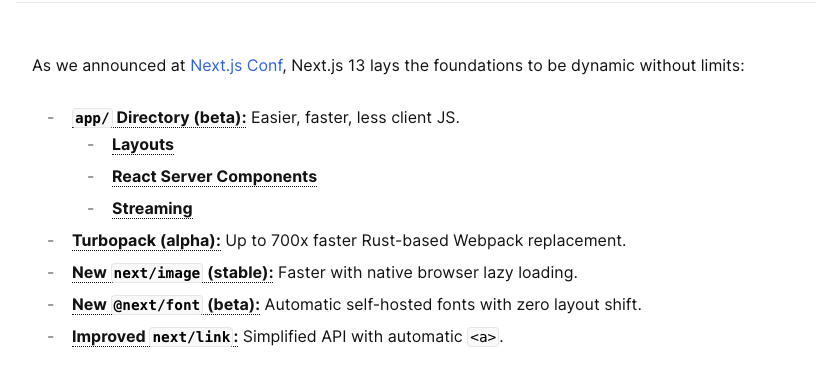Viewport: 839px width, 378px height.
Task: Follow the Streaming link
Action: [152, 209]
